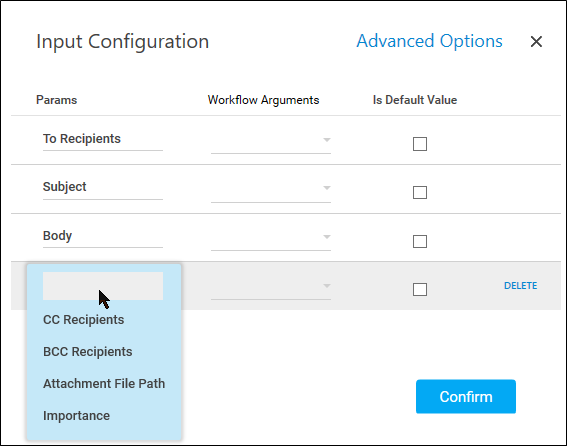
Task: Click the Body param field
Action: [x=103, y=237]
